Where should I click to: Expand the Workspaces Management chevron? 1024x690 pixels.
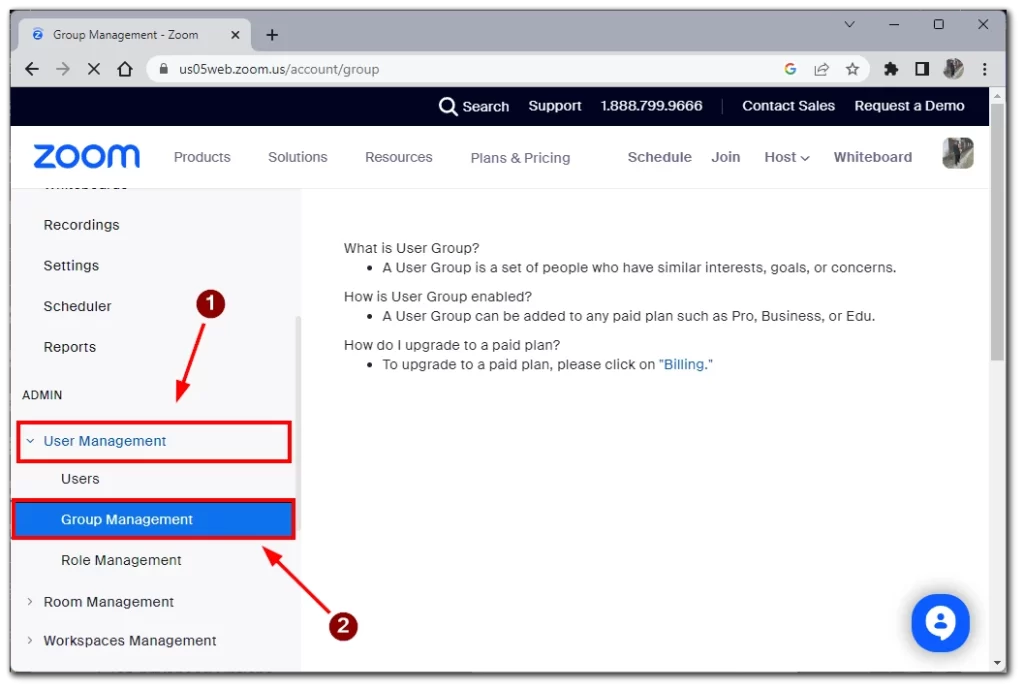coord(30,641)
